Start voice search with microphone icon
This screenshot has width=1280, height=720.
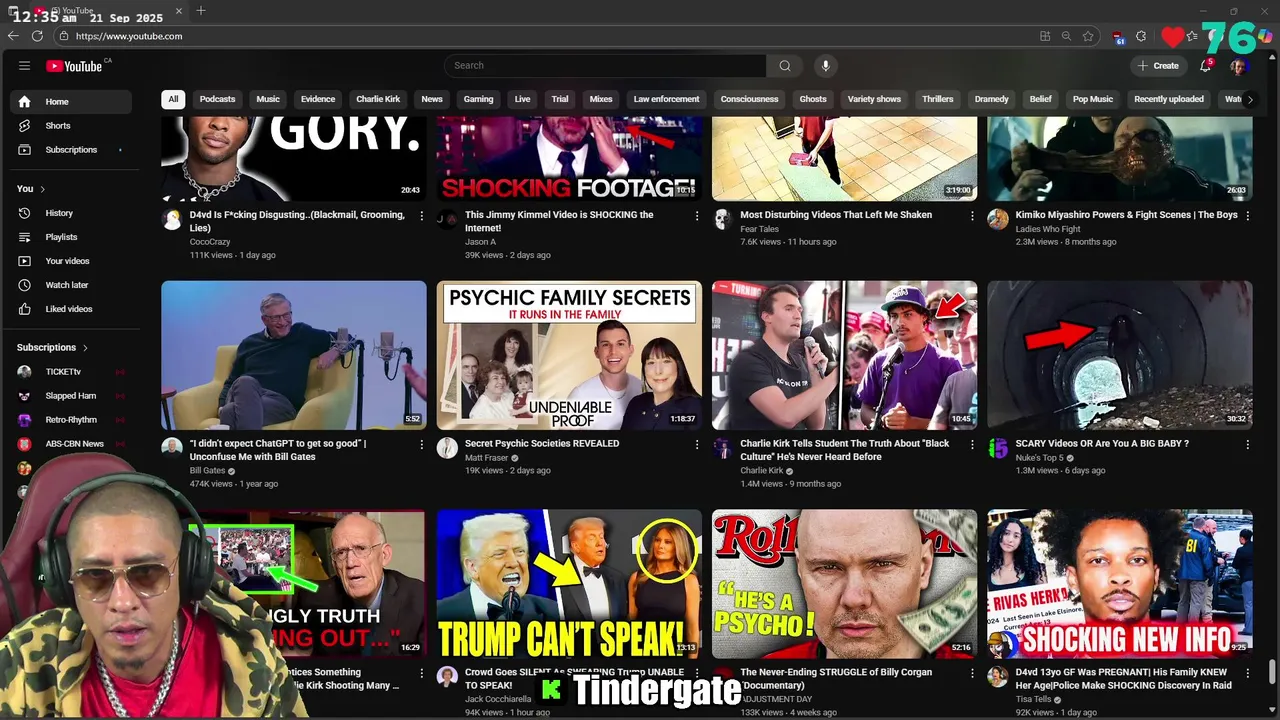coord(825,66)
